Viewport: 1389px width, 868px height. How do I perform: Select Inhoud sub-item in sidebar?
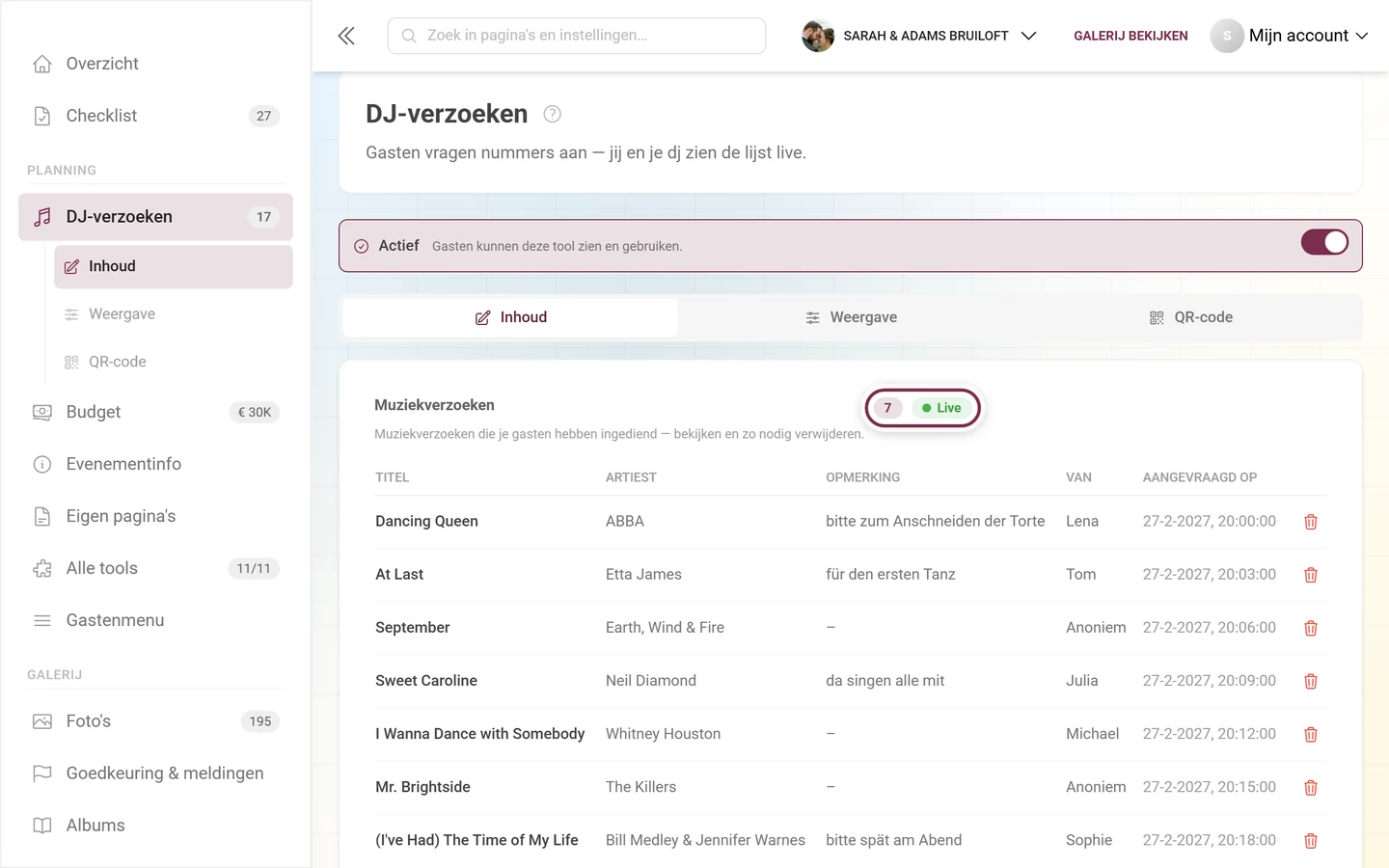[174, 266]
